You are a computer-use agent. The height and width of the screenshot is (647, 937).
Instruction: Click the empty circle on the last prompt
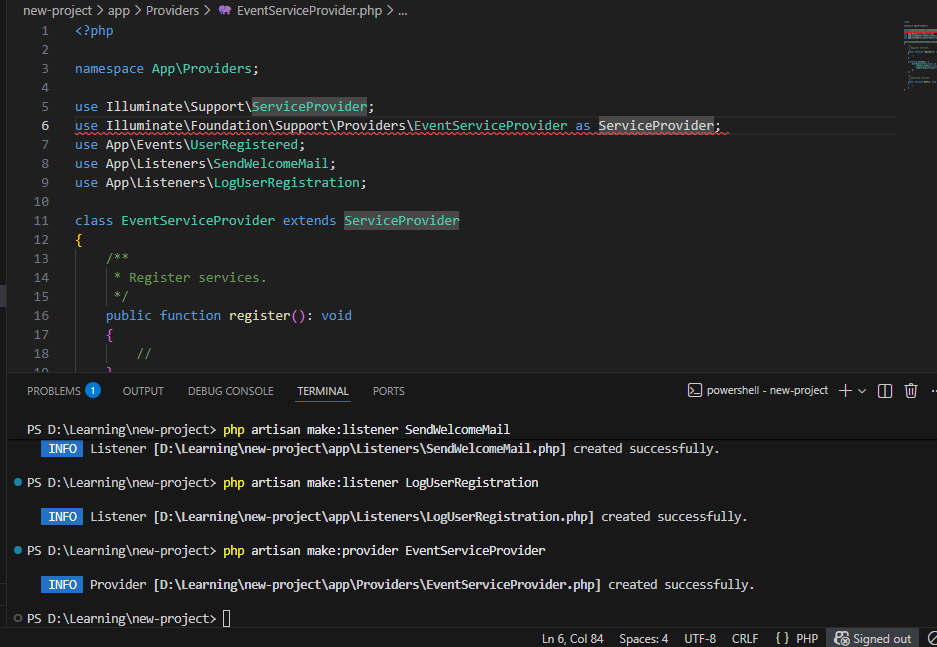(18, 618)
